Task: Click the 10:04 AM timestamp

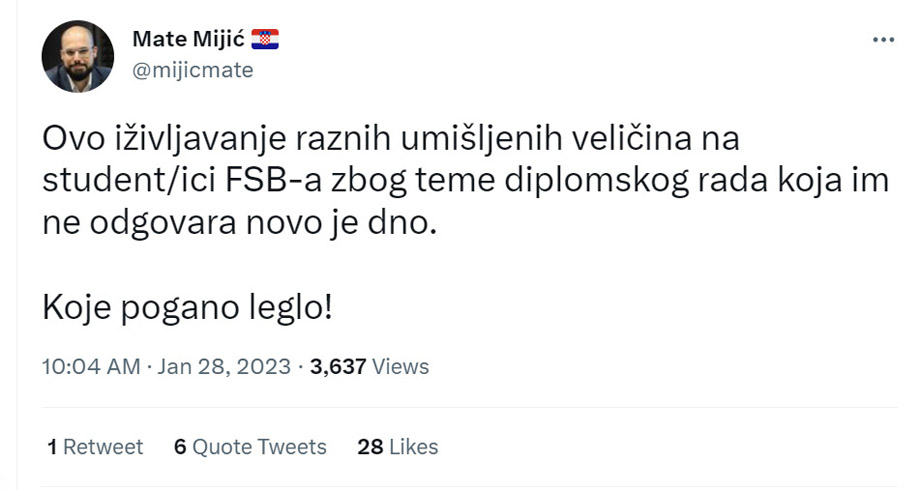Action: [x=90, y=366]
